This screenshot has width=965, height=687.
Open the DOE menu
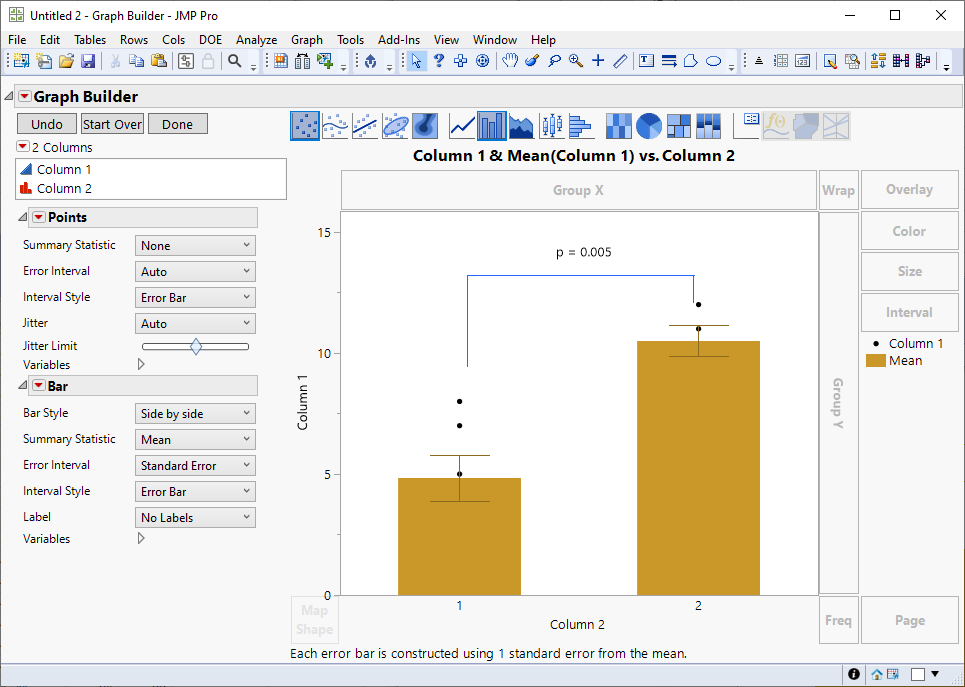tap(210, 40)
